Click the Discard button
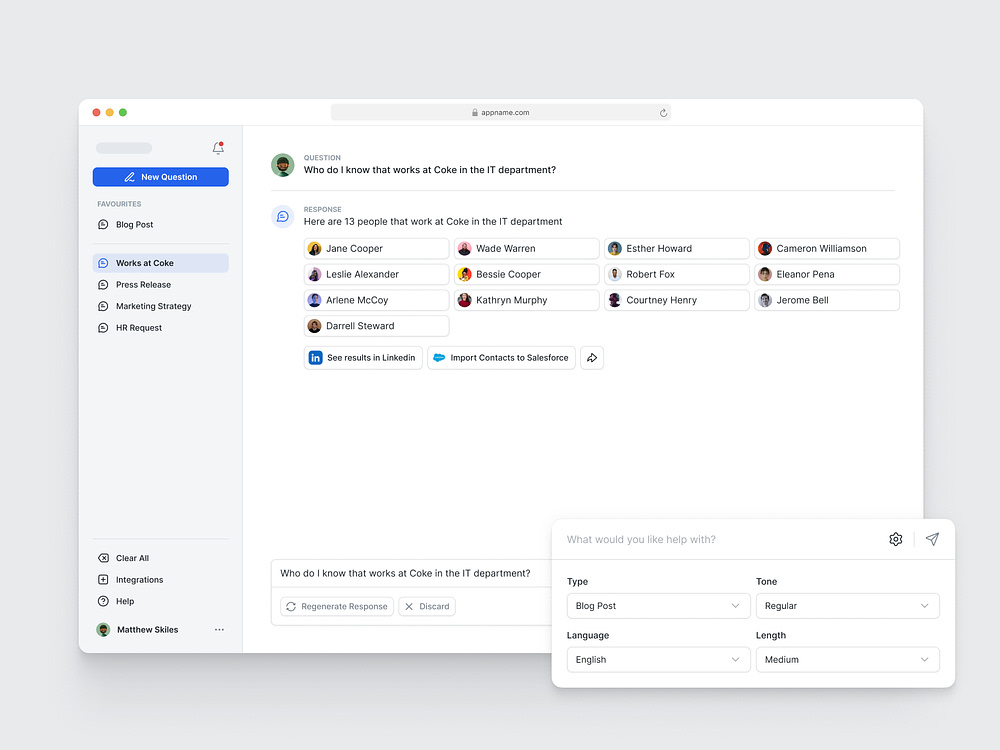1000x750 pixels. [427, 607]
